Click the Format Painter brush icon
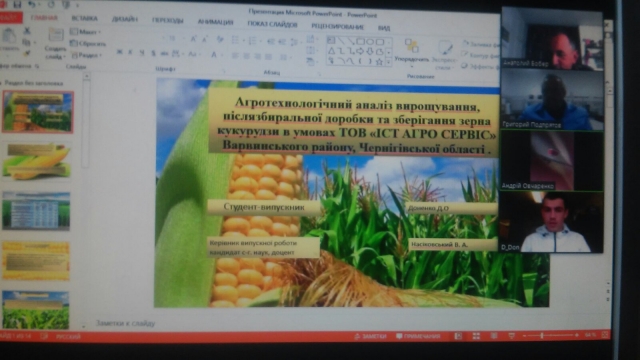Image resolution: width=640 pixels, height=360 pixels. [x=27, y=53]
